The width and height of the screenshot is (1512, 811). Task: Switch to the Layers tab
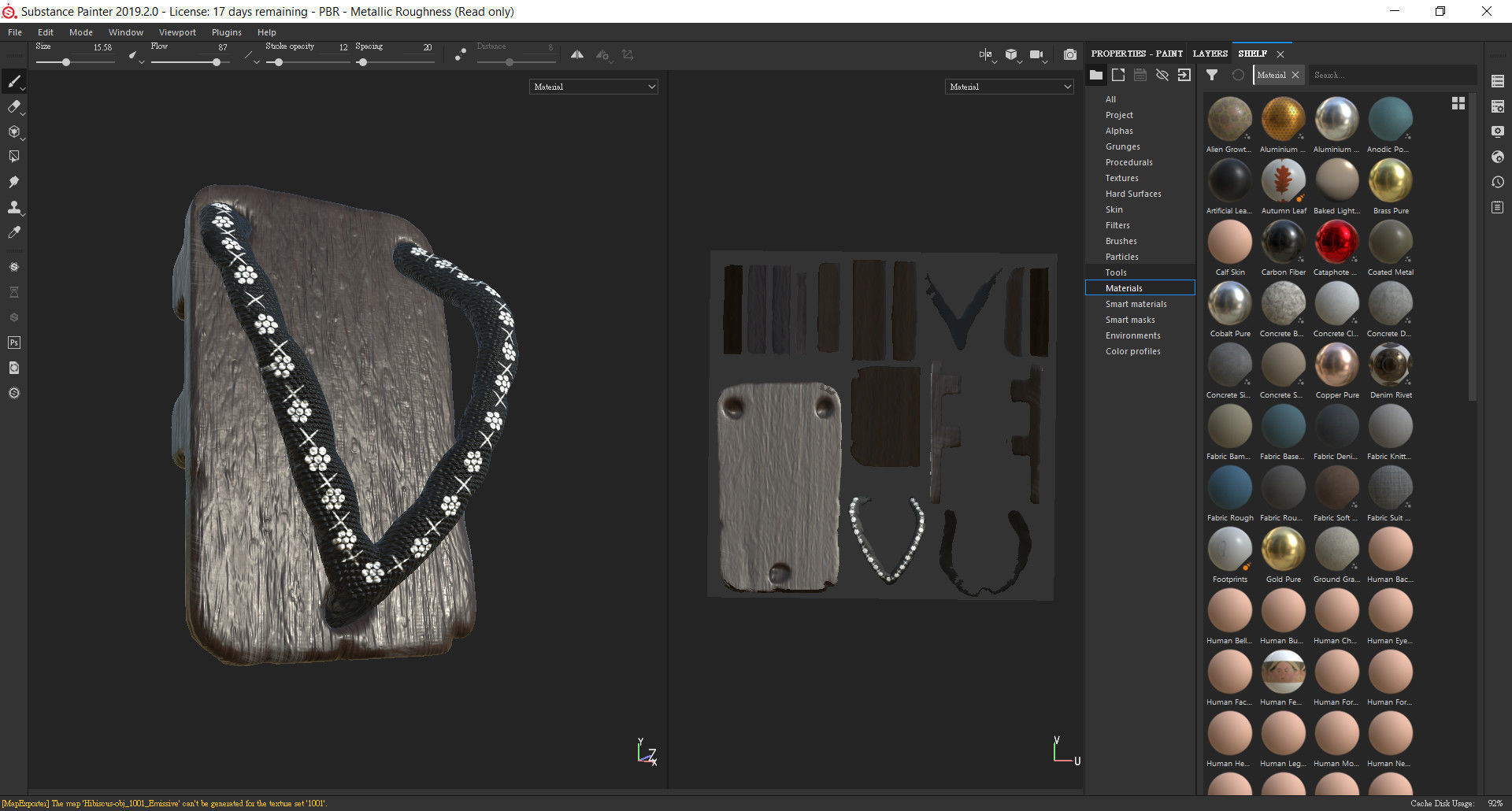[x=1210, y=54]
